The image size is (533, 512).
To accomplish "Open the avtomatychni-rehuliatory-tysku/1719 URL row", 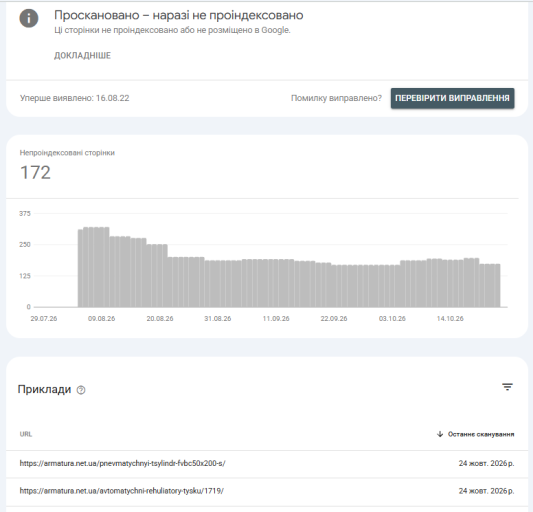I will [267, 491].
